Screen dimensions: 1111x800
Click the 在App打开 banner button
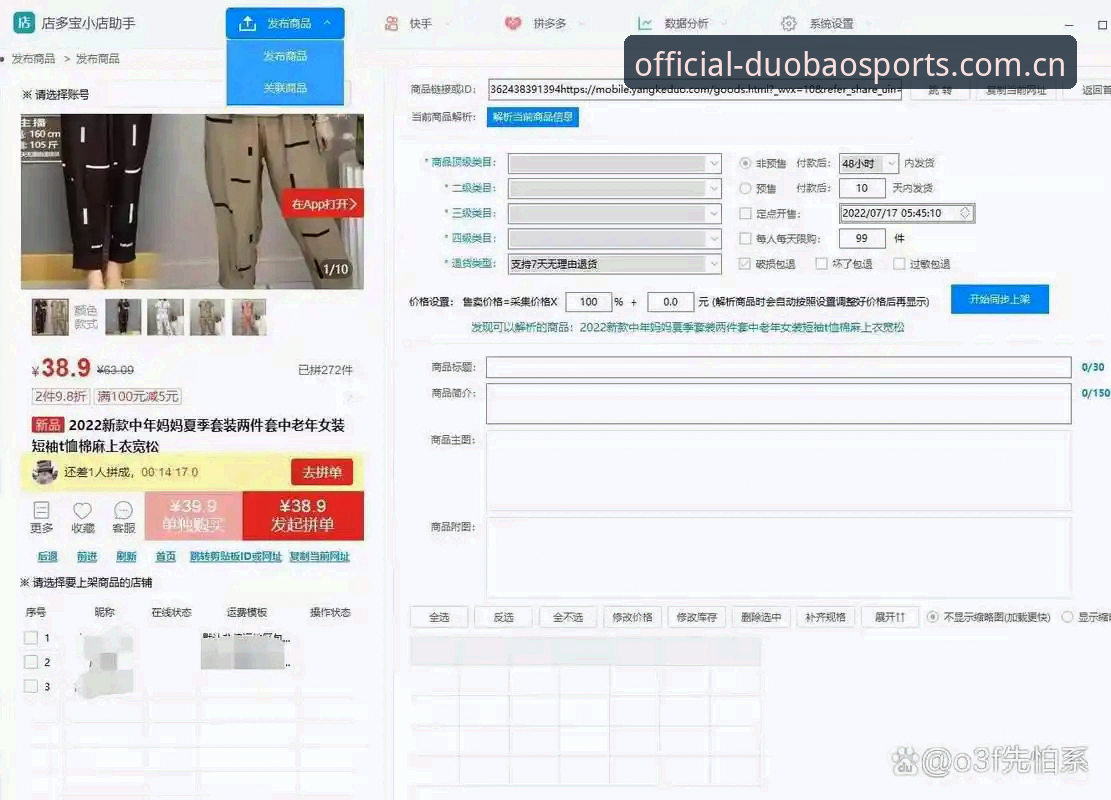tap(323, 204)
